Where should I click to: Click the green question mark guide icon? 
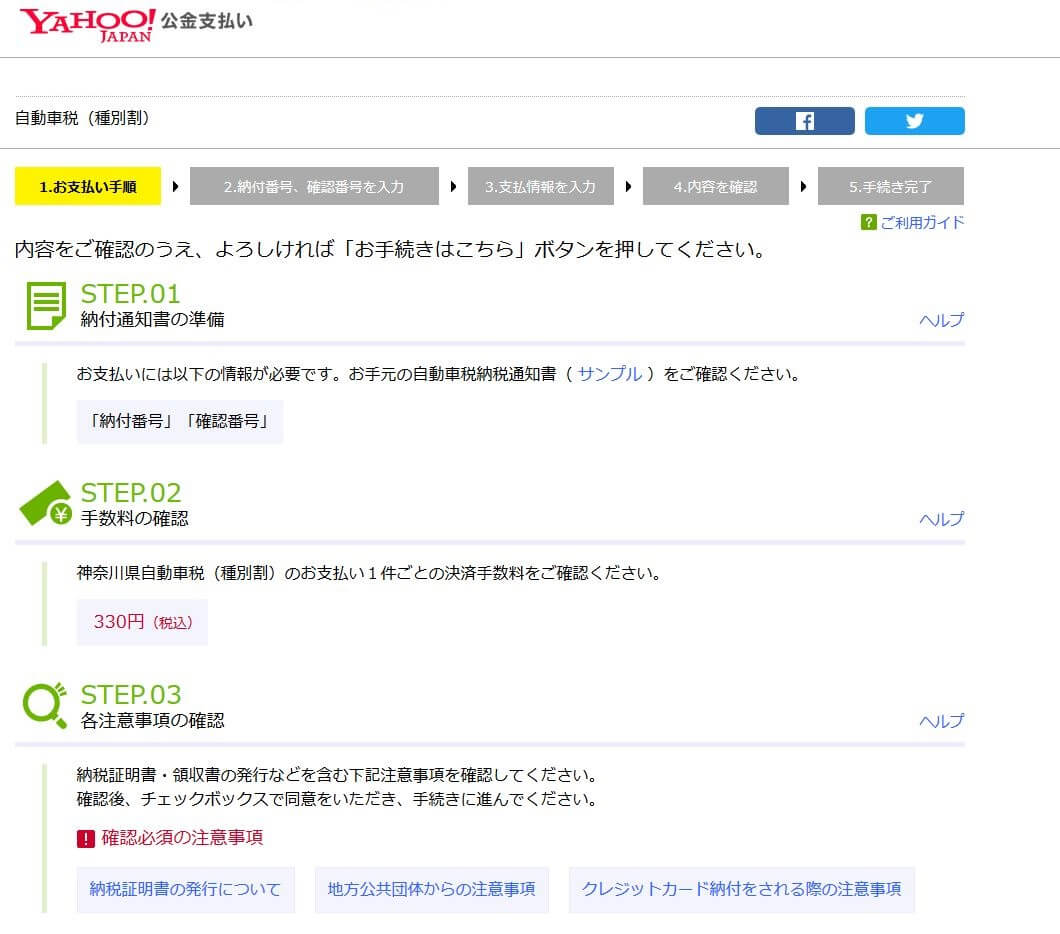coord(868,222)
